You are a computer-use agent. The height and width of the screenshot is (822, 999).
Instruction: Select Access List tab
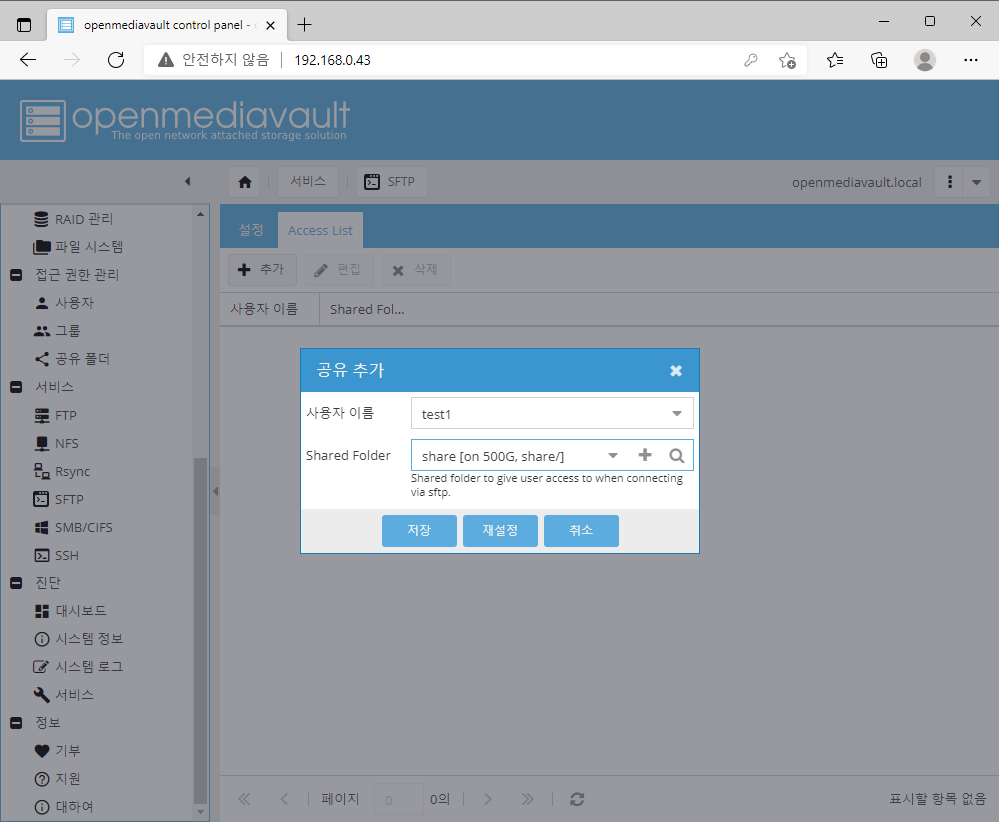(x=320, y=231)
